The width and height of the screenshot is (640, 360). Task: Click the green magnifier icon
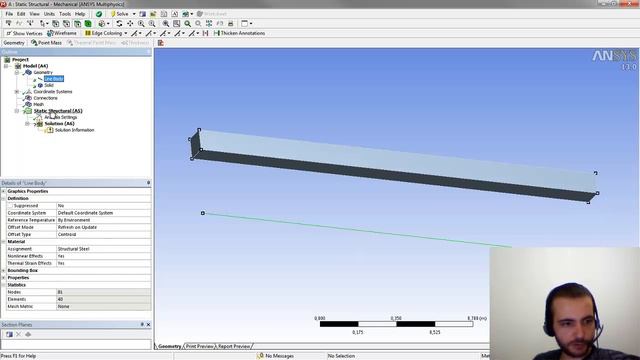click(187, 24)
